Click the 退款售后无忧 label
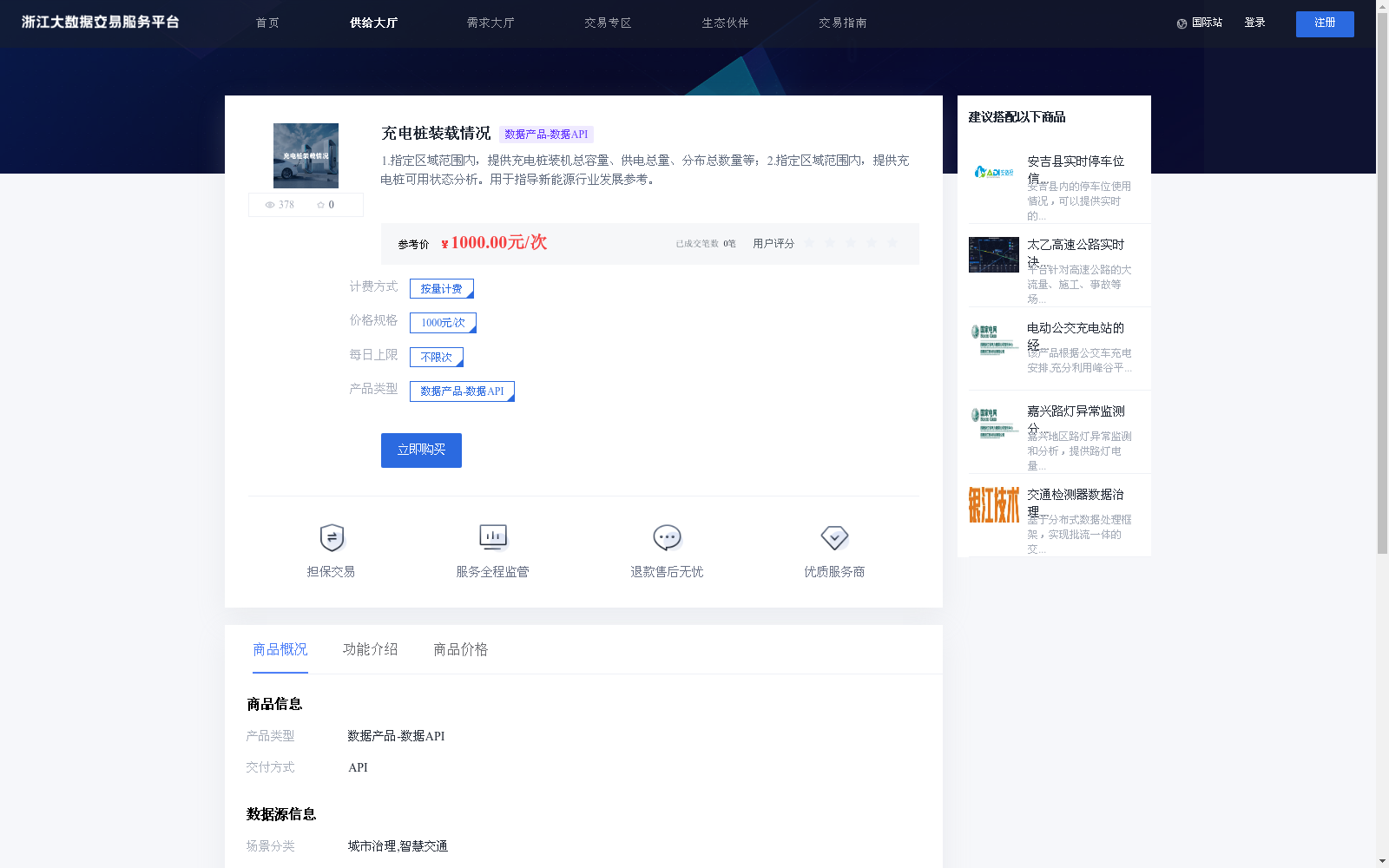Image resolution: width=1389 pixels, height=868 pixels. point(667,572)
